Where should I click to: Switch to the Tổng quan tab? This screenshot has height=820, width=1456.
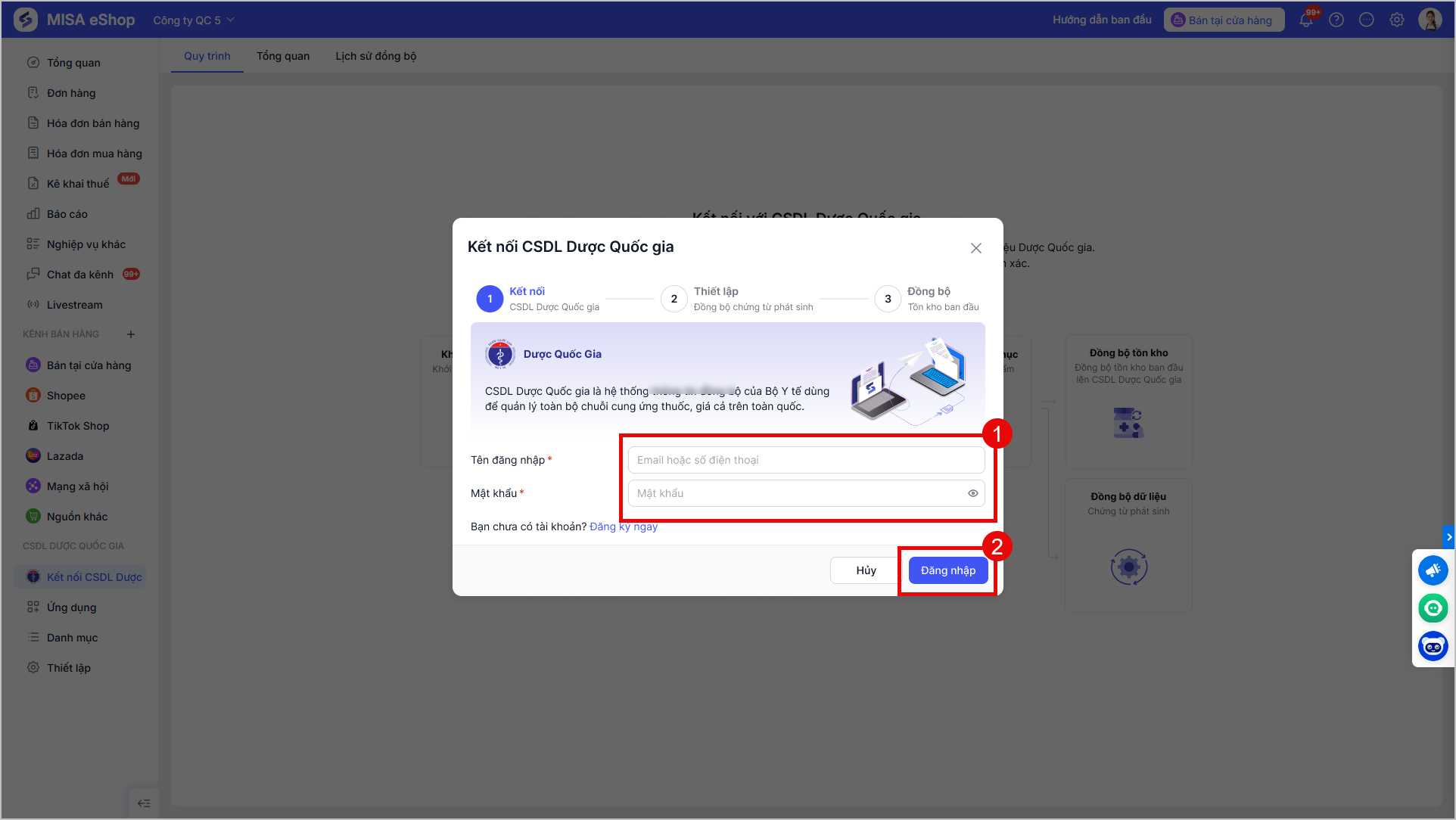pyautogui.click(x=283, y=56)
